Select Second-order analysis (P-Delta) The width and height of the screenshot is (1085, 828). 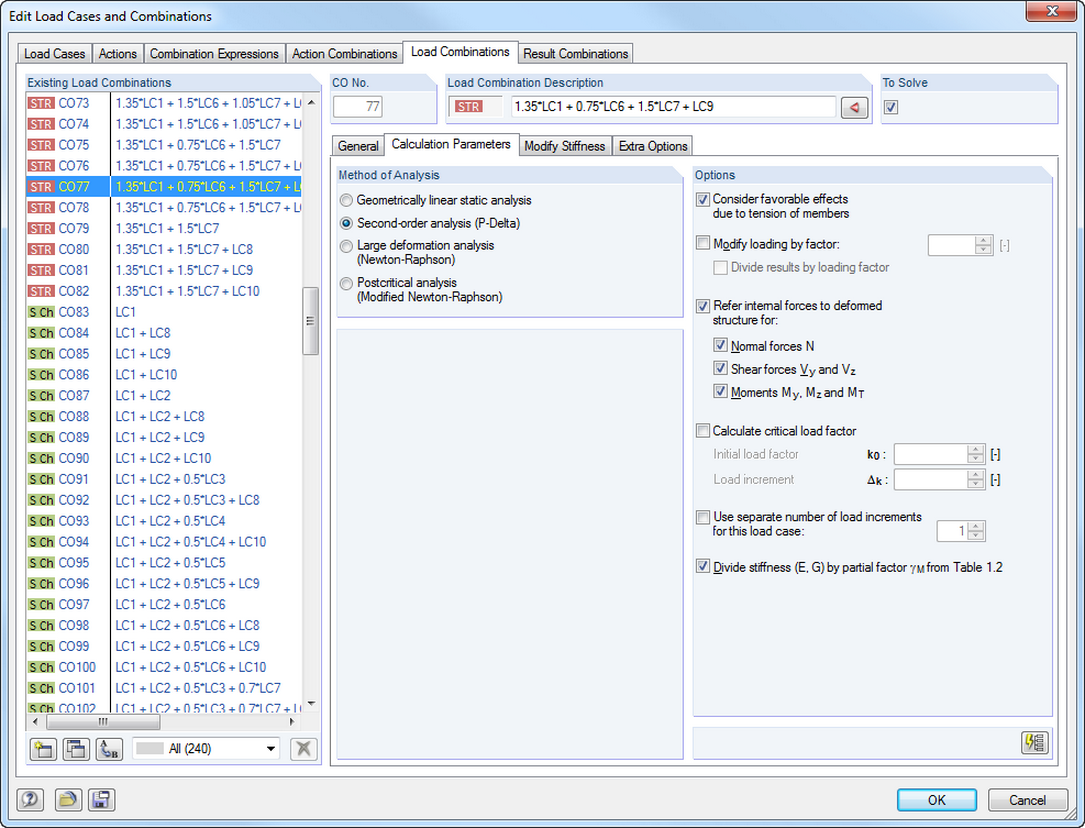pyautogui.click(x=347, y=223)
